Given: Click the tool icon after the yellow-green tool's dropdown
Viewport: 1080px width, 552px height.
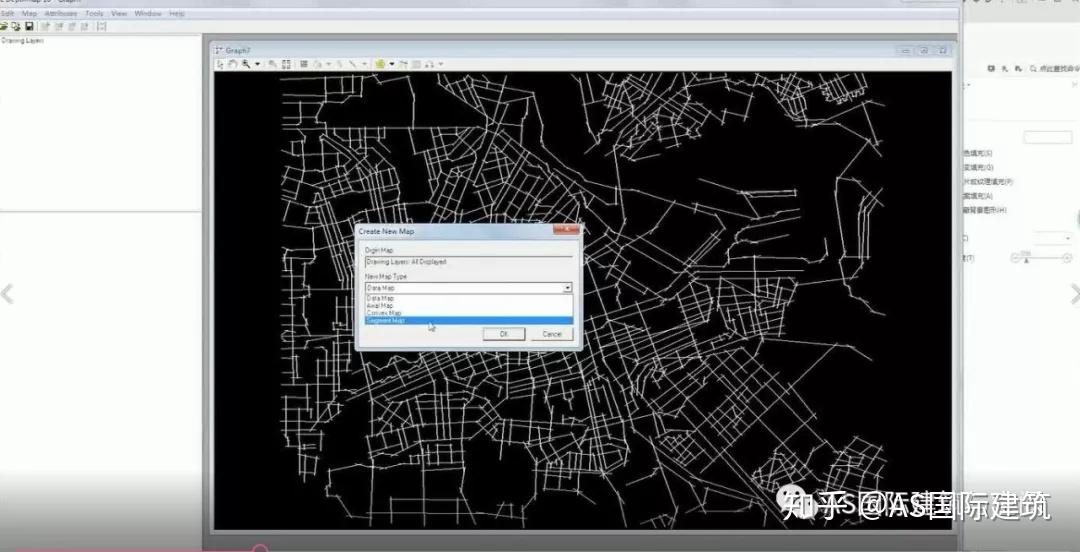Looking at the screenshot, I should point(404,64).
